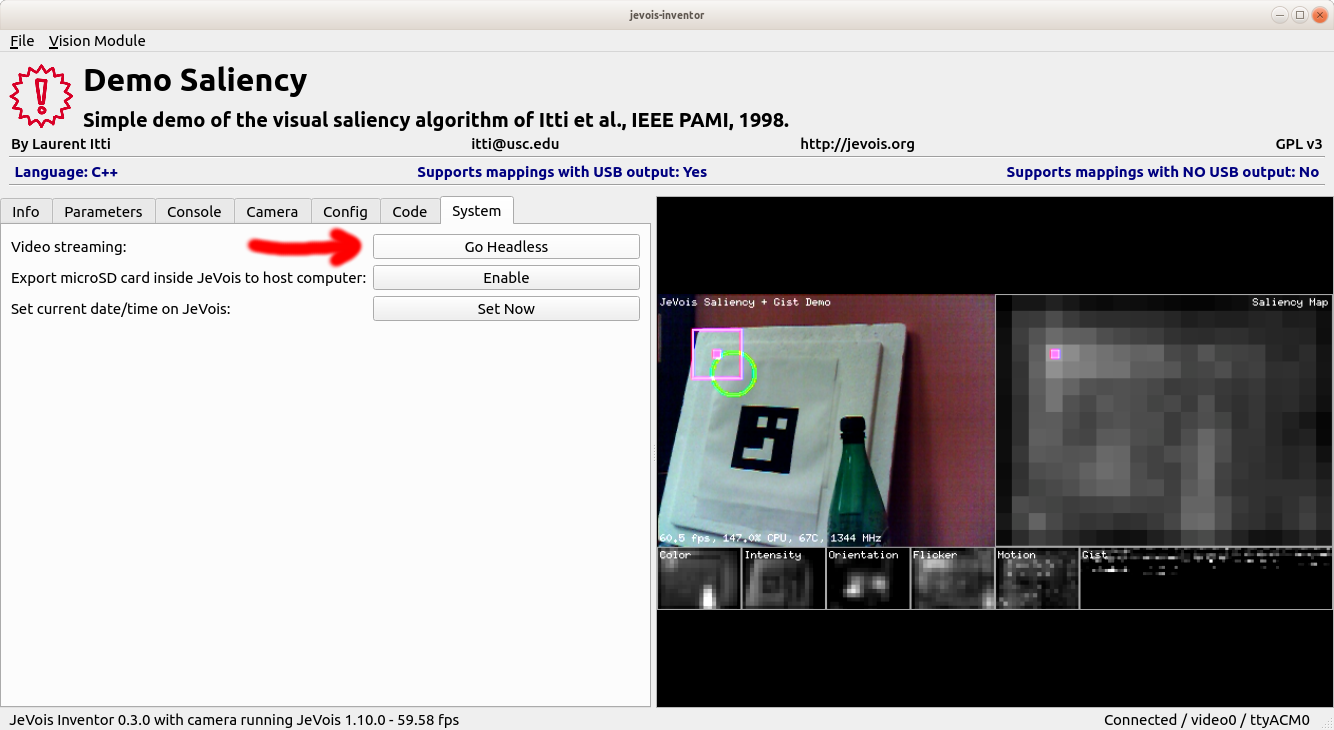Image resolution: width=1334 pixels, height=730 pixels.
Task: Select the System tab
Action: pyautogui.click(x=476, y=210)
